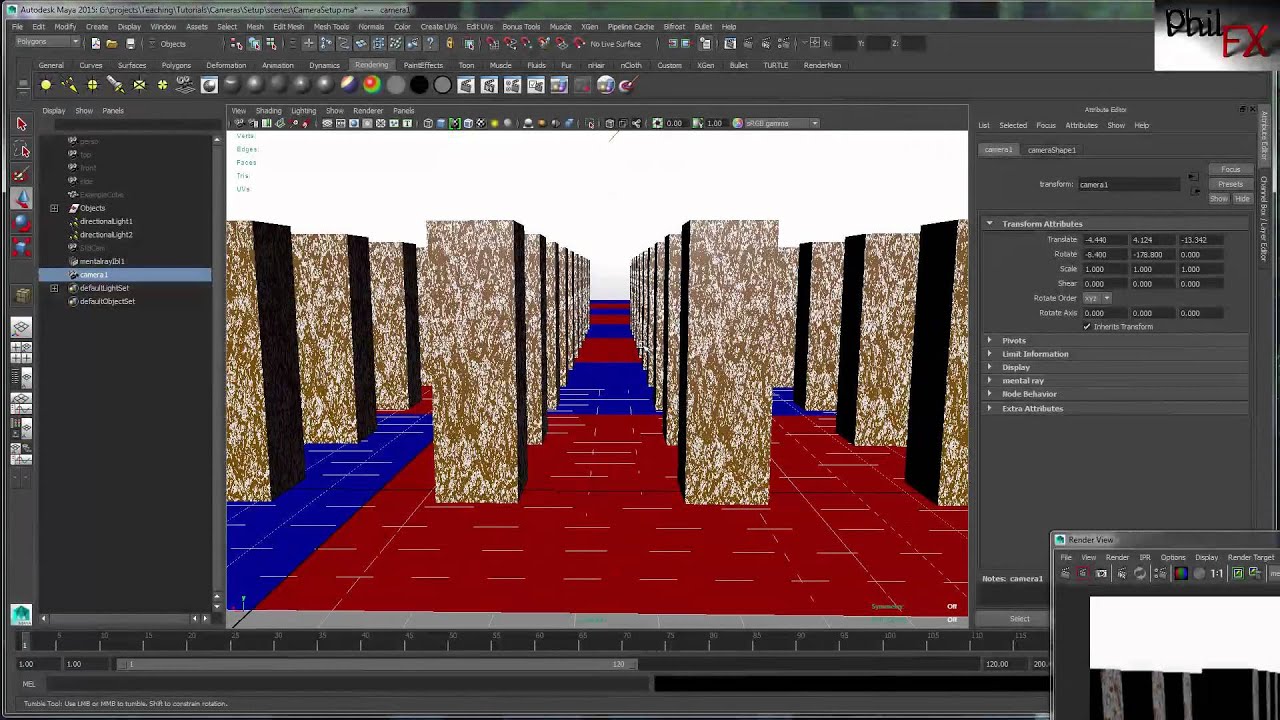
Task: Create volume light from shelf
Action: (162, 85)
